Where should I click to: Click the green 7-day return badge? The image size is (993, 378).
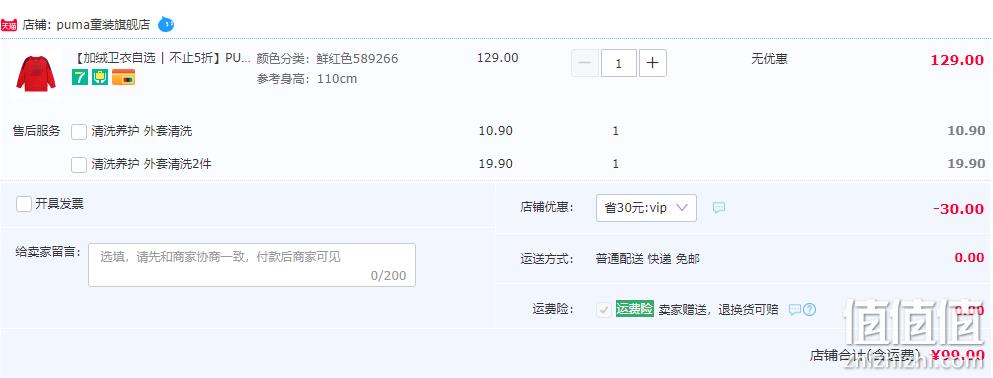80,77
